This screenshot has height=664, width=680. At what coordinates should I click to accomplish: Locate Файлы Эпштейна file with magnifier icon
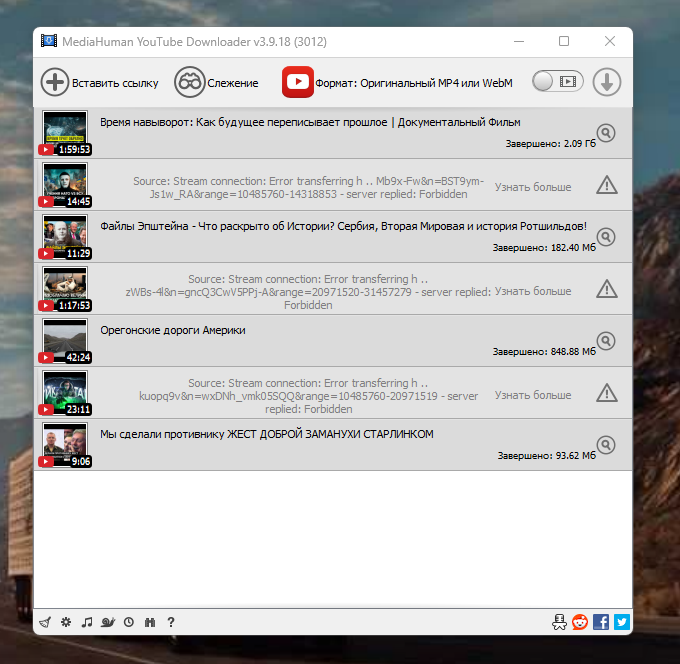606,237
